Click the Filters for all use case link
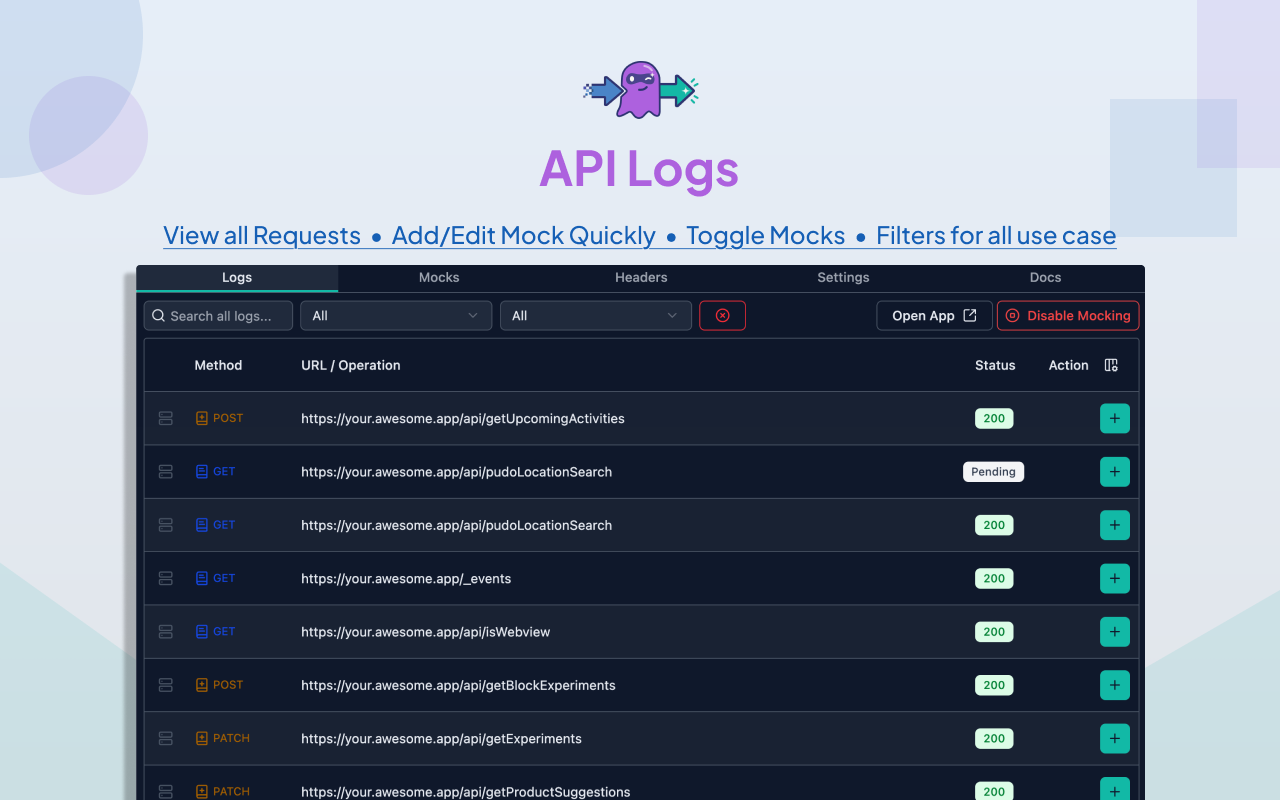1280x800 pixels. pos(996,236)
